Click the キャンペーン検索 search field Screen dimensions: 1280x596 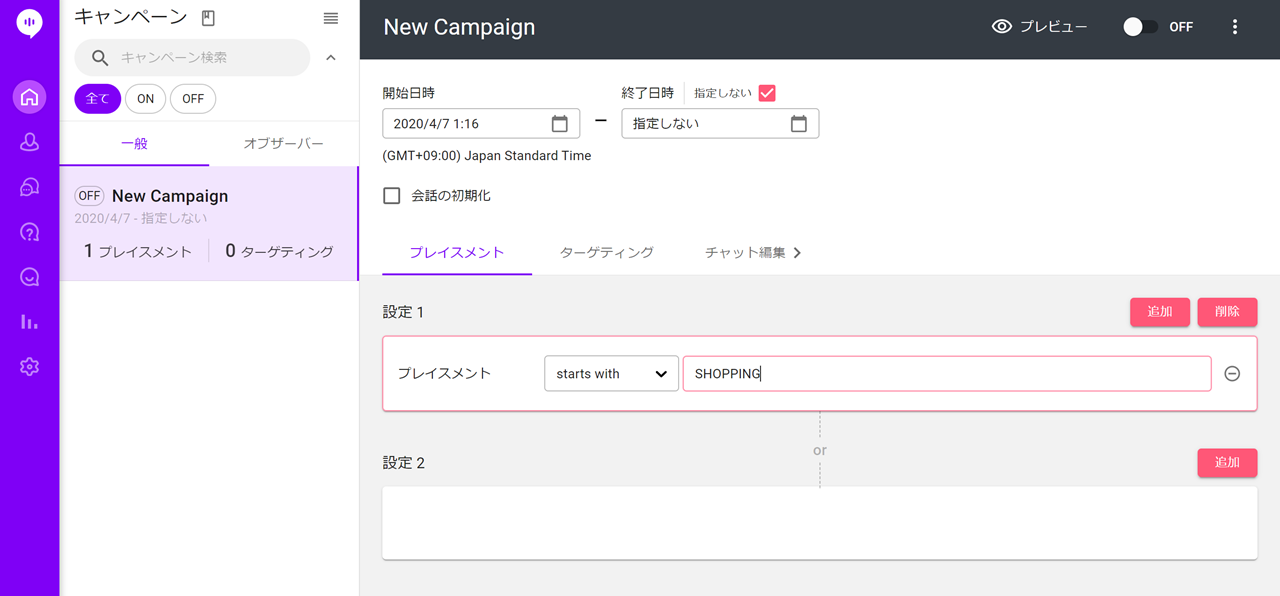pyautogui.click(x=192, y=58)
